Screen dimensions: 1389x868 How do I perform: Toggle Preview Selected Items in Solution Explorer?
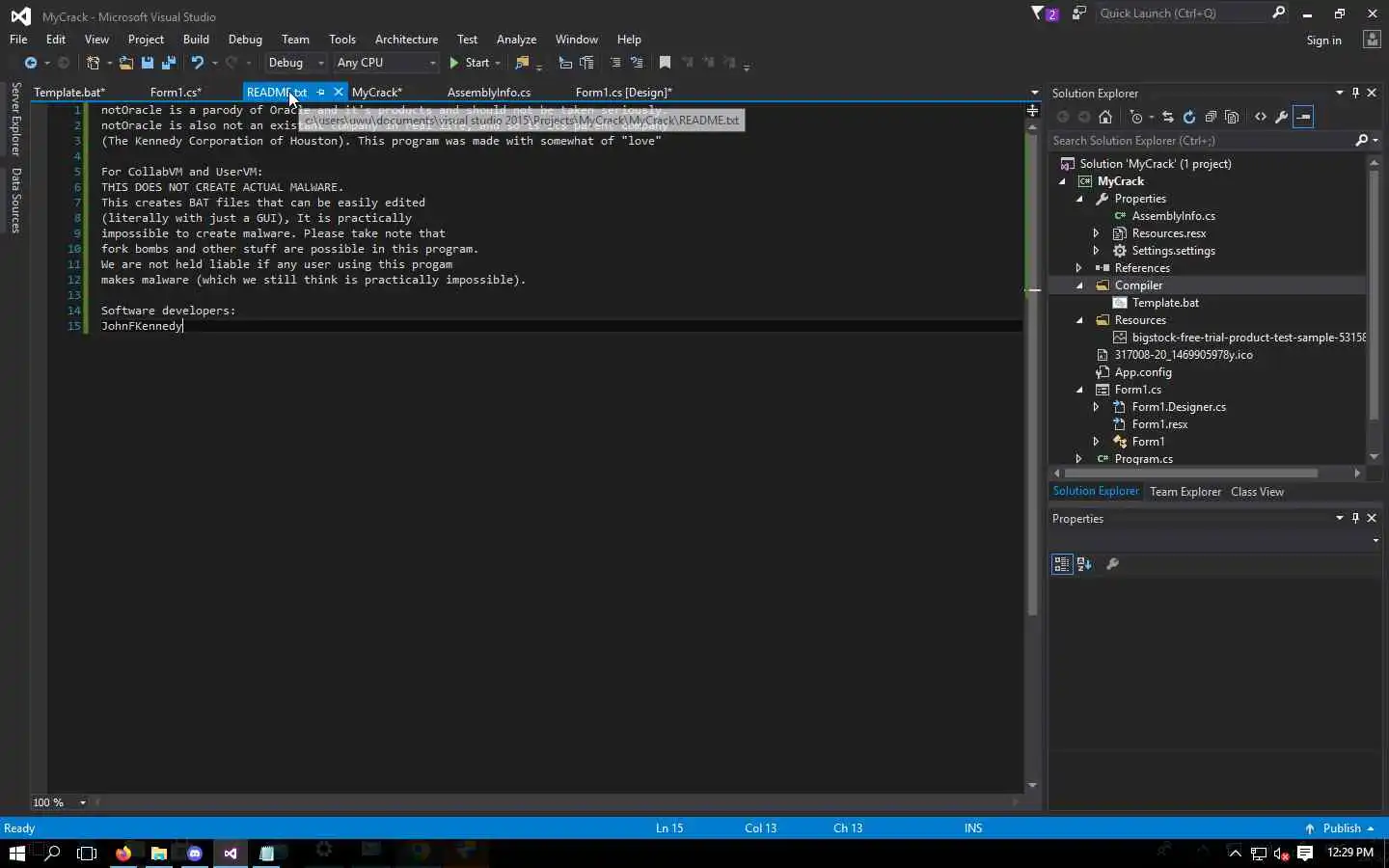pos(1303,117)
